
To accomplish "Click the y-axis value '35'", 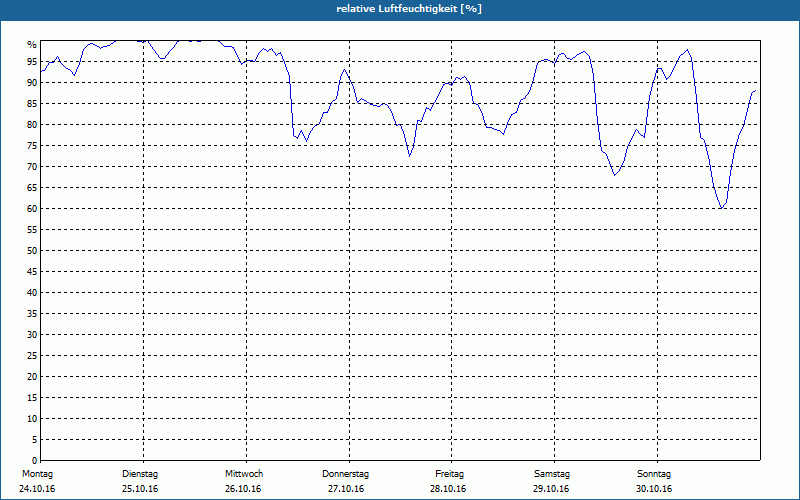I will 32,314.
